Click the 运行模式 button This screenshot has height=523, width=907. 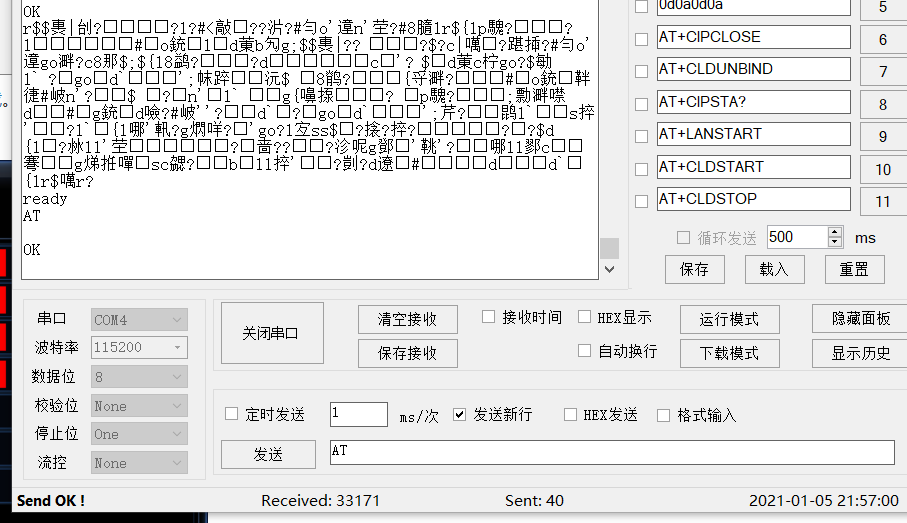coord(729,319)
